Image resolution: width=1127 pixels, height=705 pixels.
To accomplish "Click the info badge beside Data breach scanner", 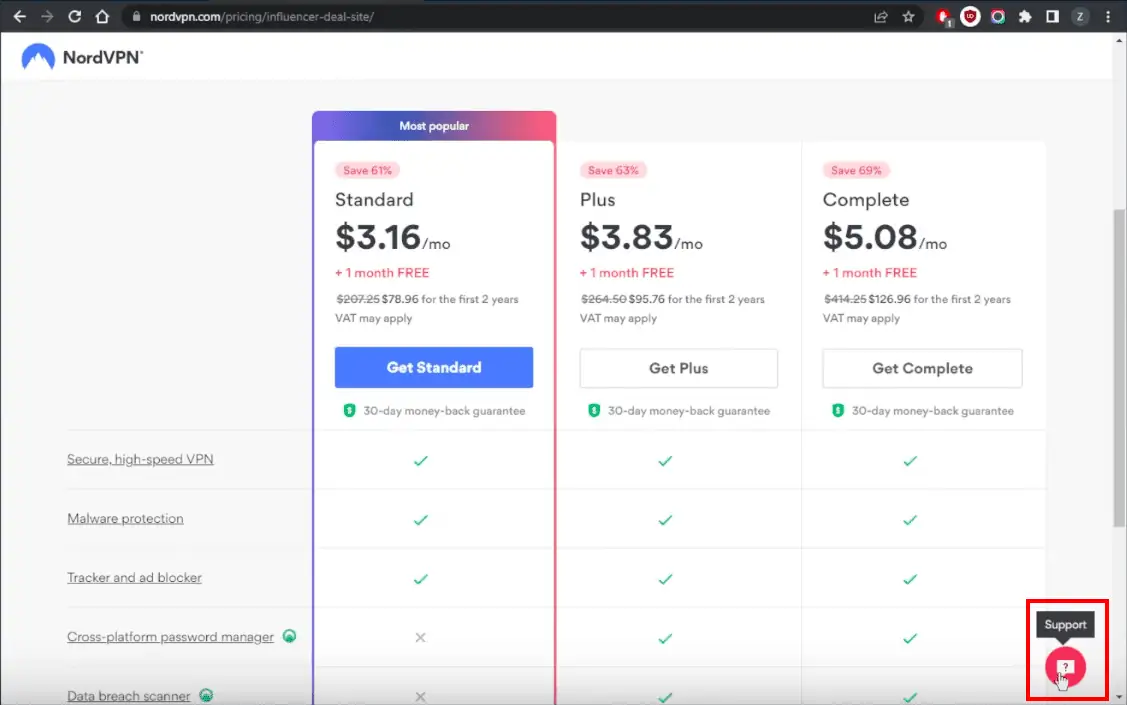I will [x=206, y=695].
